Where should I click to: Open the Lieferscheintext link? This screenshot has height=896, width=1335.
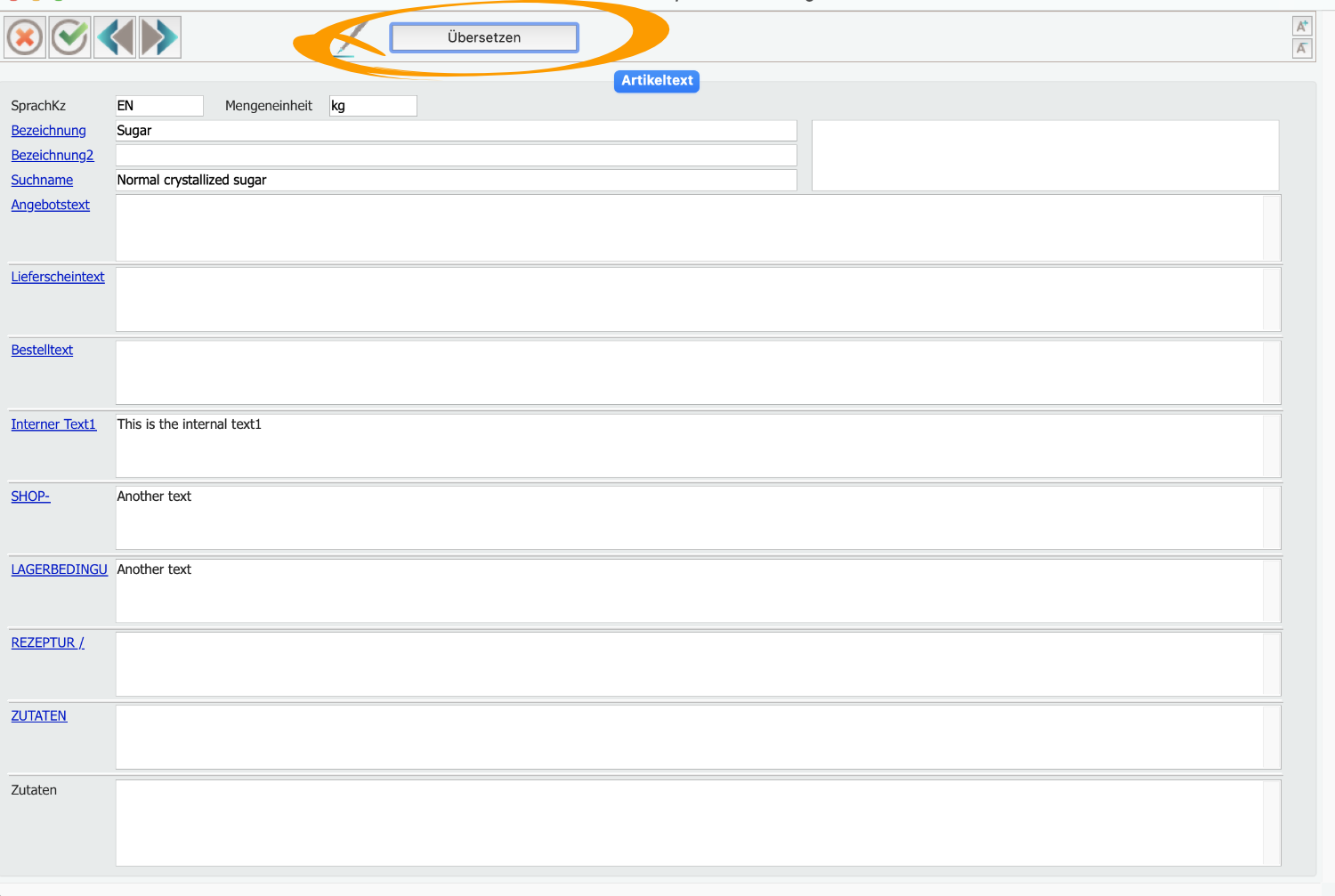pyautogui.click(x=58, y=278)
